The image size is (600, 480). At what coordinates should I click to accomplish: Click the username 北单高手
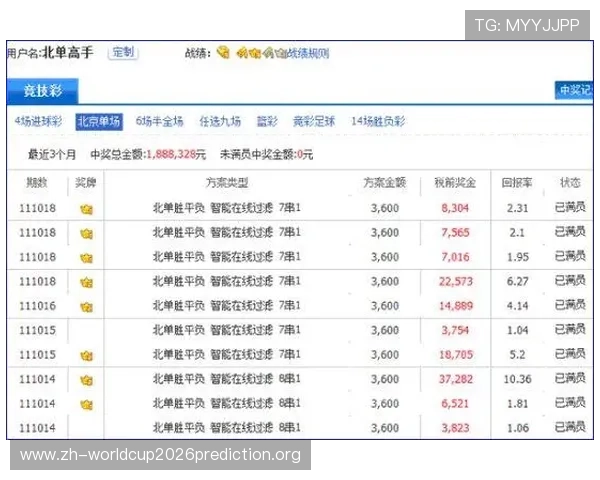click(67, 52)
